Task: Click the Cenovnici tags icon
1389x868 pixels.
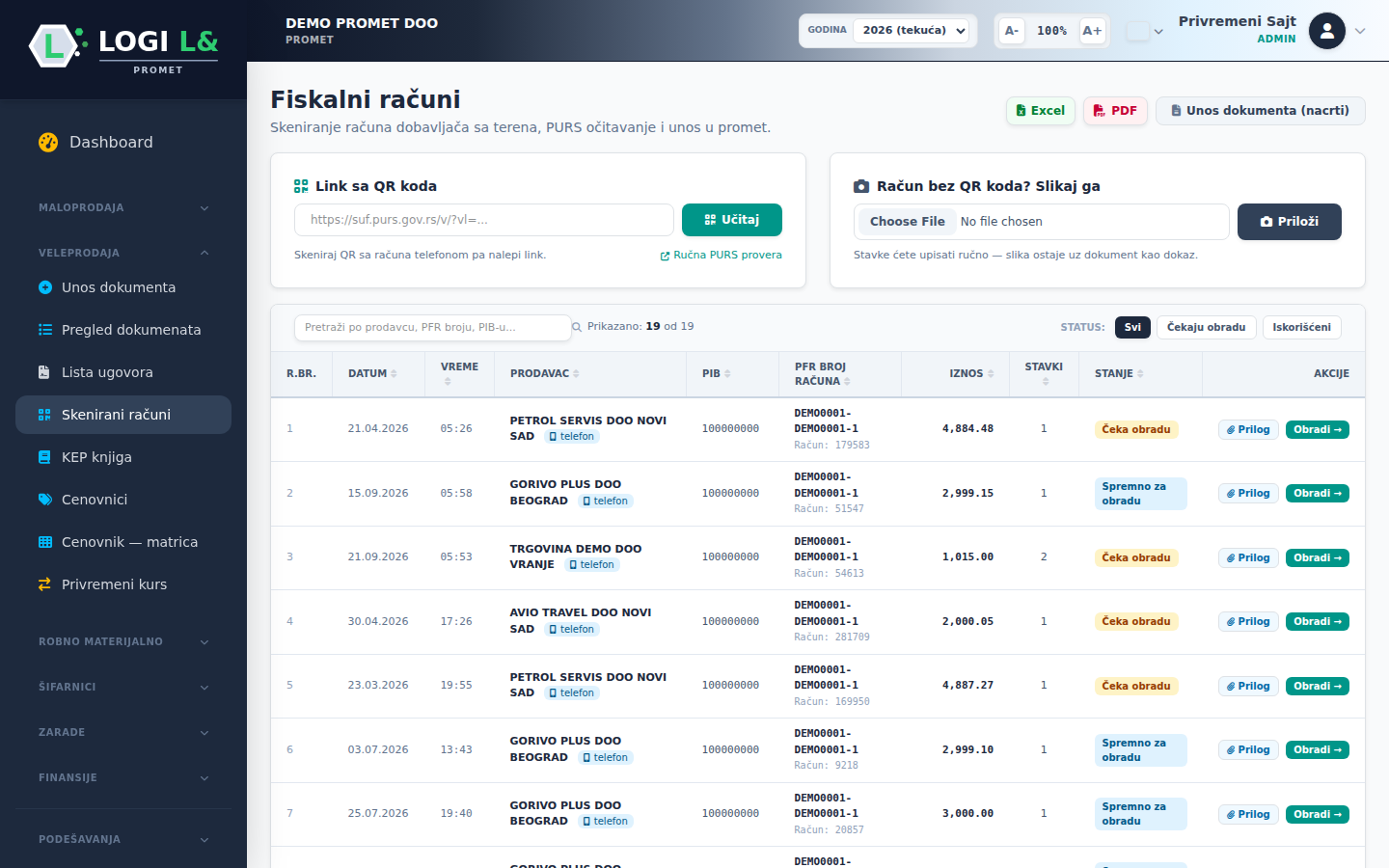Action: coord(44,500)
